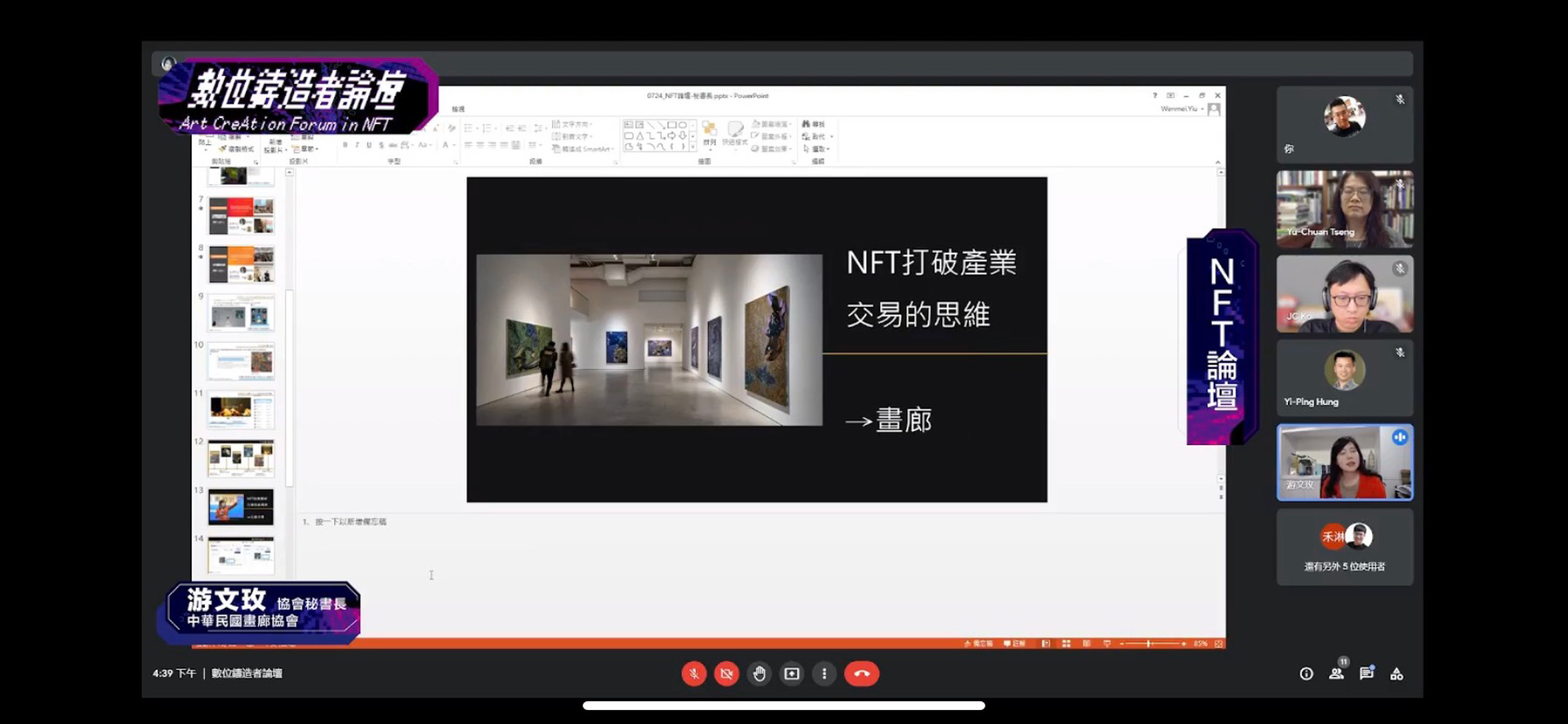Toggle Italic in PowerPoint ribbon

click(357, 145)
